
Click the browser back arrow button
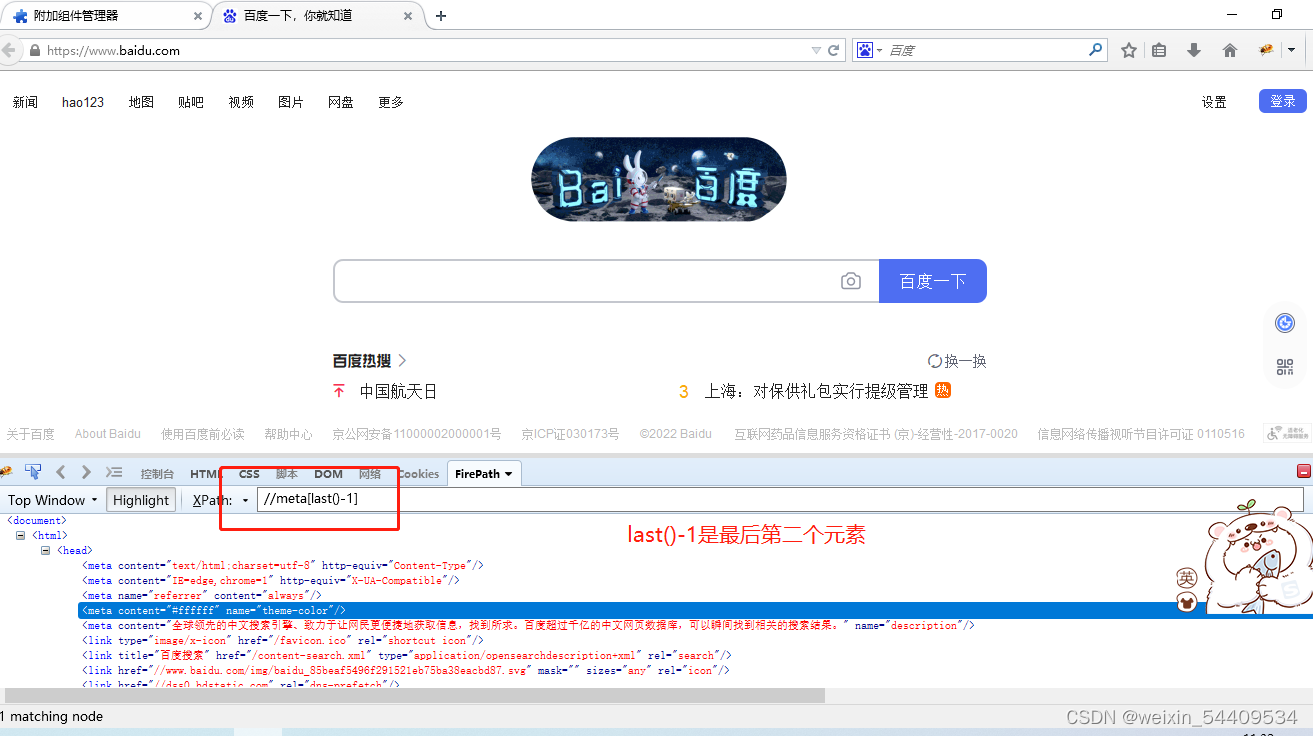click(x=9, y=50)
